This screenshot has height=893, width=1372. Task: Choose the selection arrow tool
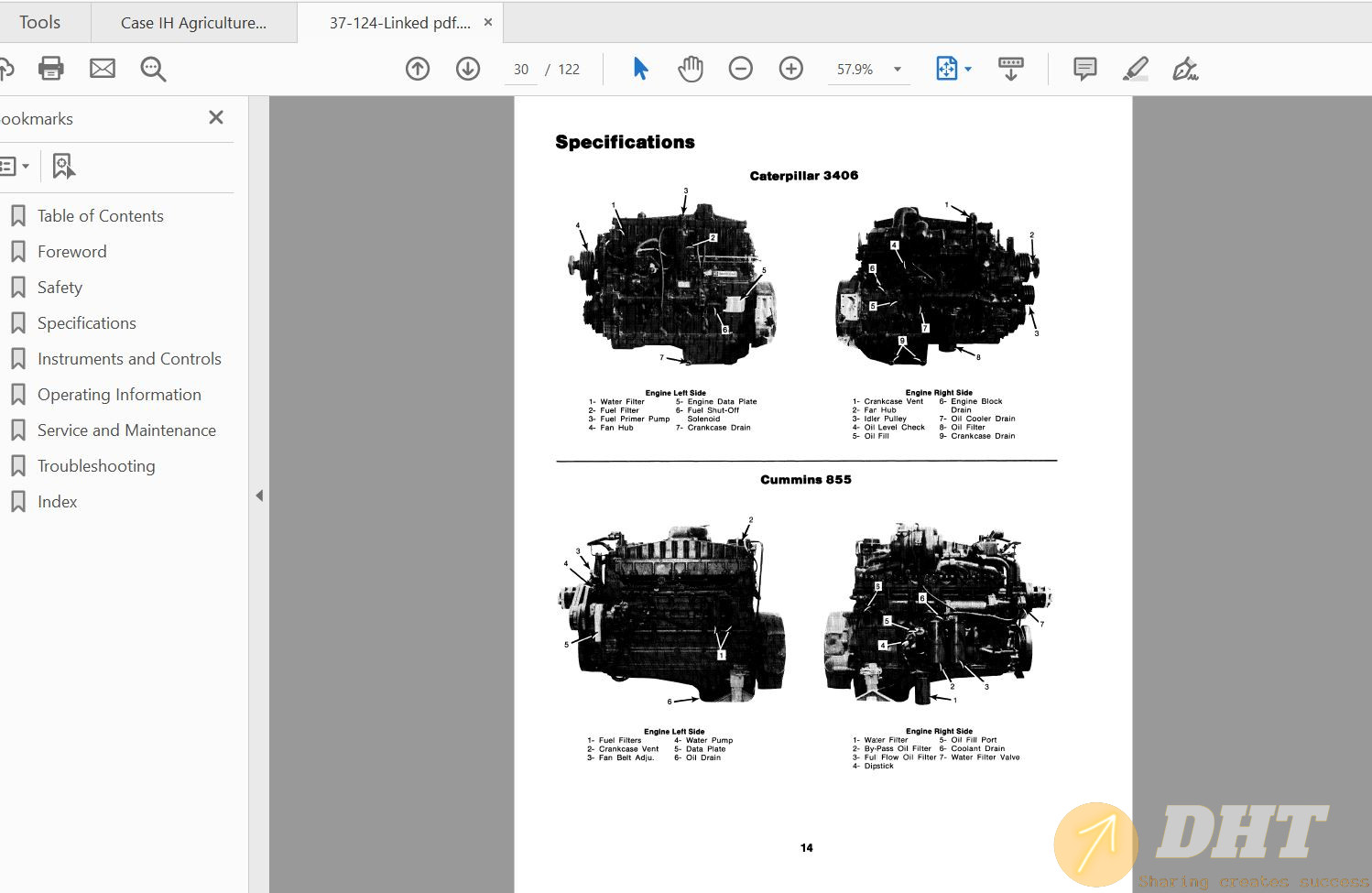640,69
